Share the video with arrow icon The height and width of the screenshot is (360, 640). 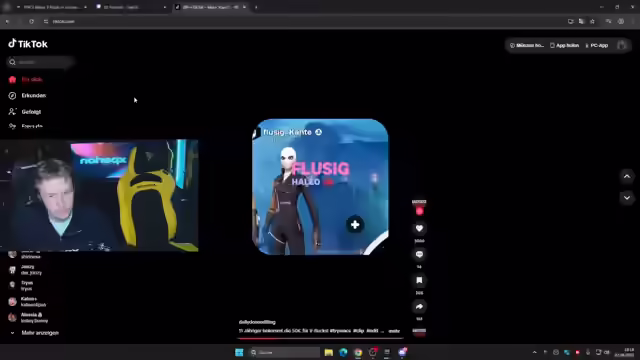(x=419, y=307)
